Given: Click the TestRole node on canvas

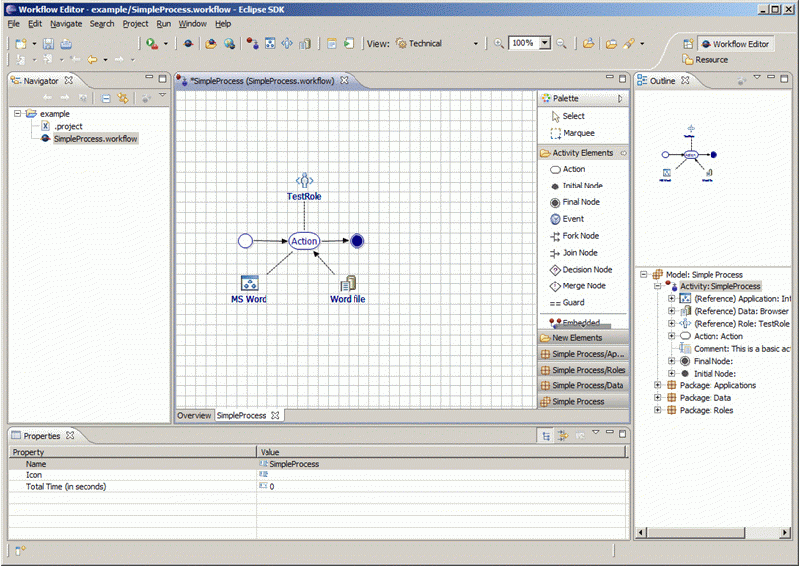Looking at the screenshot, I should click(304, 187).
